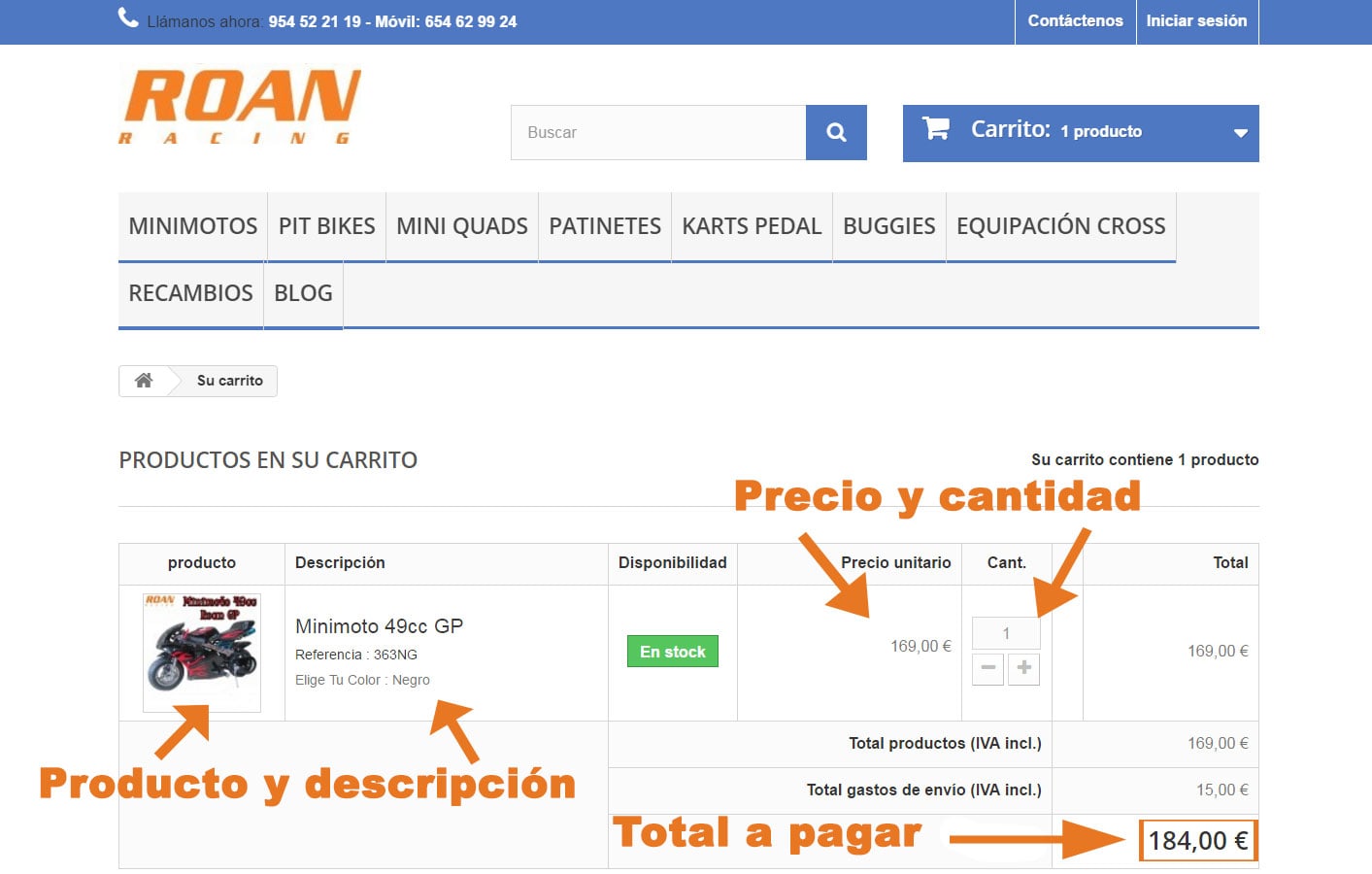The width and height of the screenshot is (1372, 874).
Task: Click the shopping cart icon
Action: tap(936, 128)
